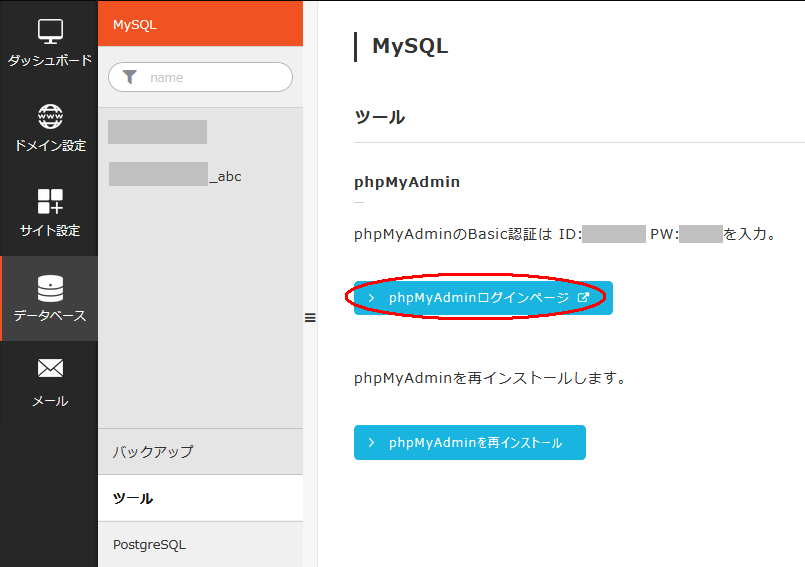Viewport: 805px width, 567px height.
Task: Click the ドメイン設定 label in sidebar
Action: [x=50, y=146]
